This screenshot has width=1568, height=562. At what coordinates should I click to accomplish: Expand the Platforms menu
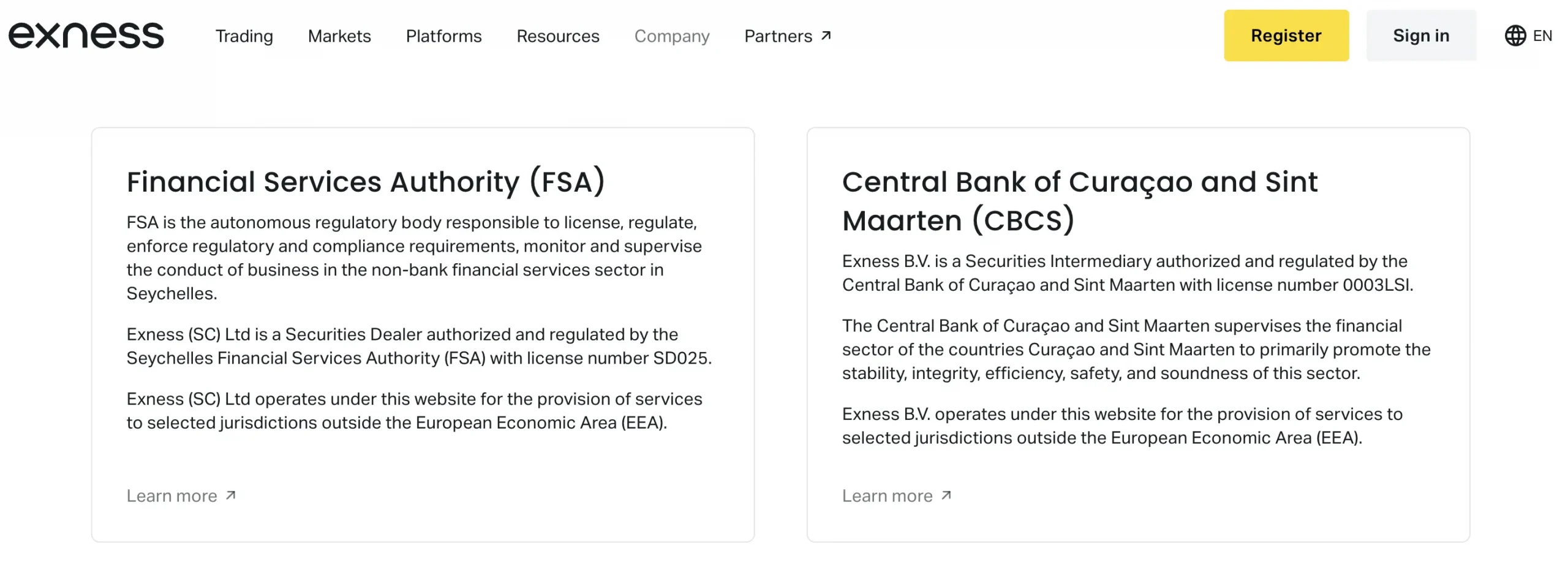click(x=443, y=36)
